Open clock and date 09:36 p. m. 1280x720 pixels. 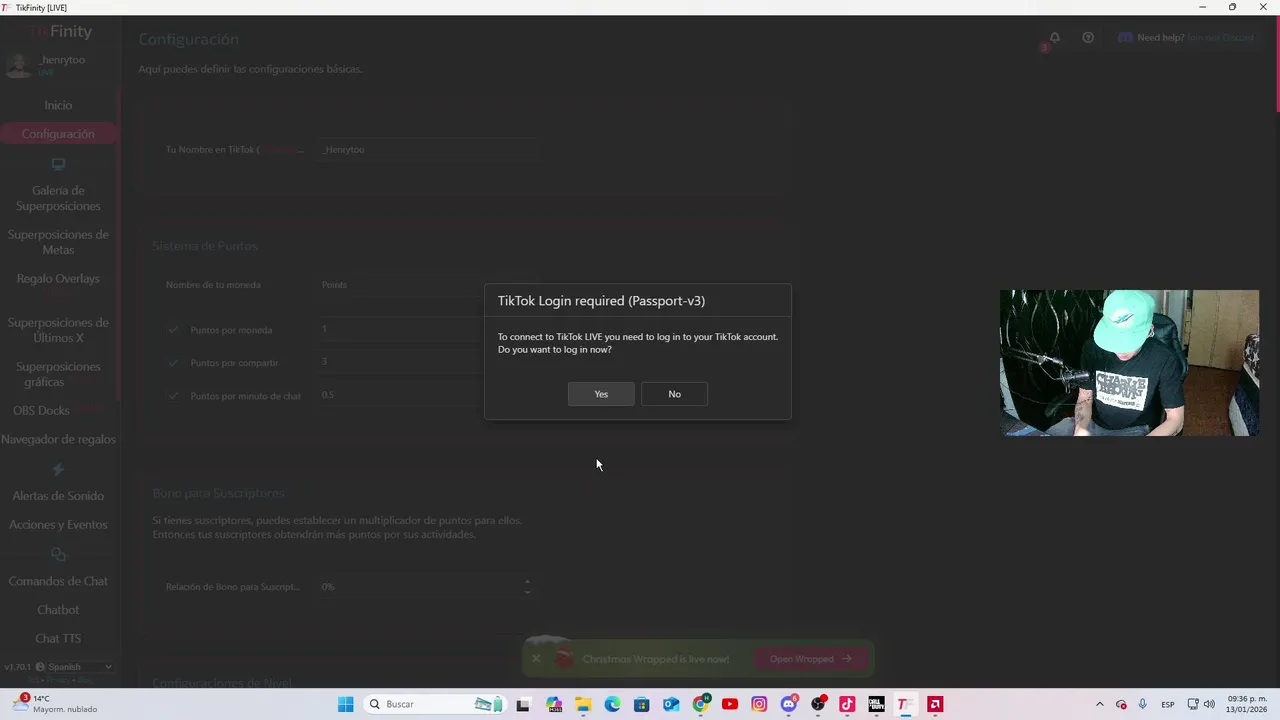[x=1247, y=704]
